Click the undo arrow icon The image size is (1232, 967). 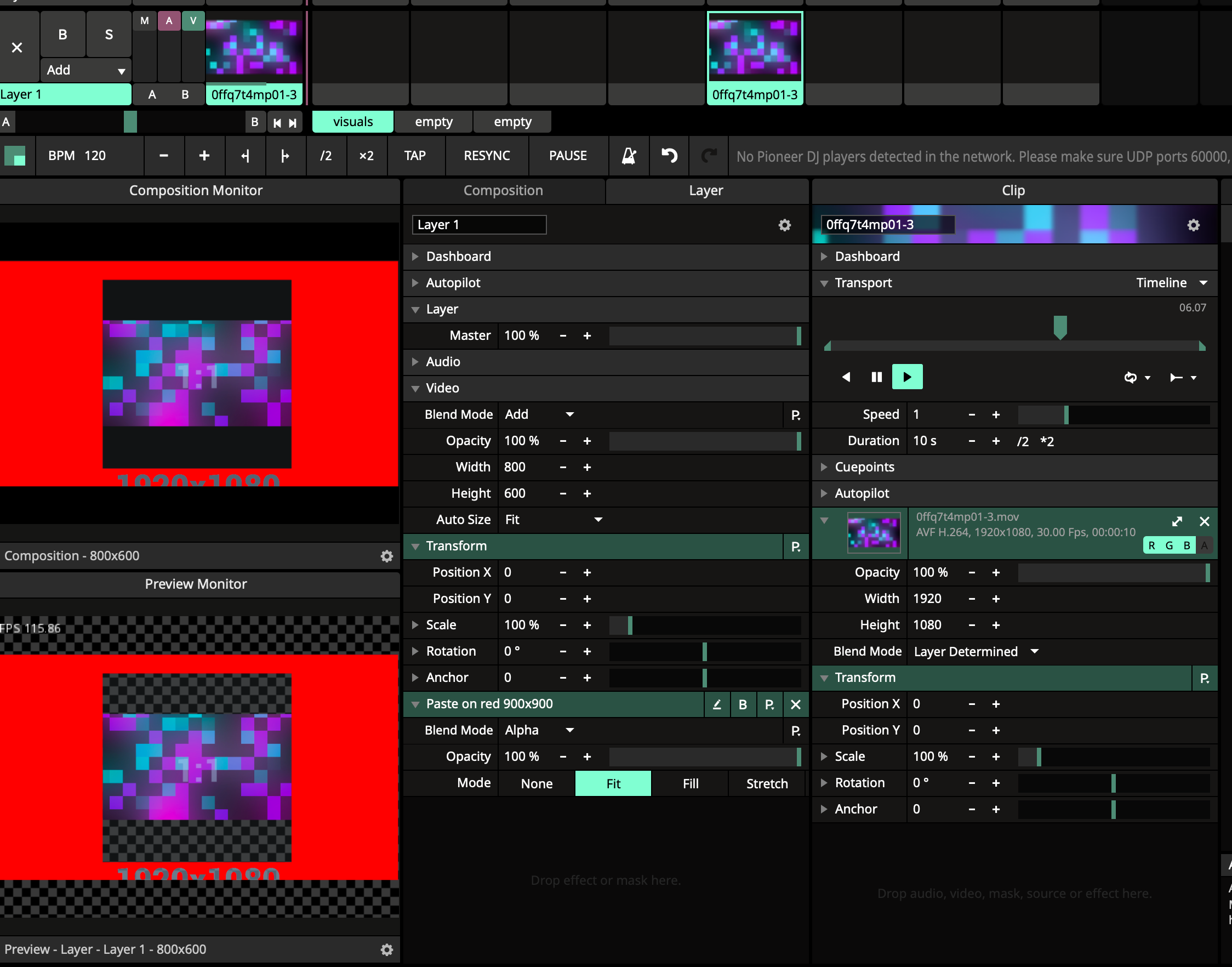pos(669,156)
